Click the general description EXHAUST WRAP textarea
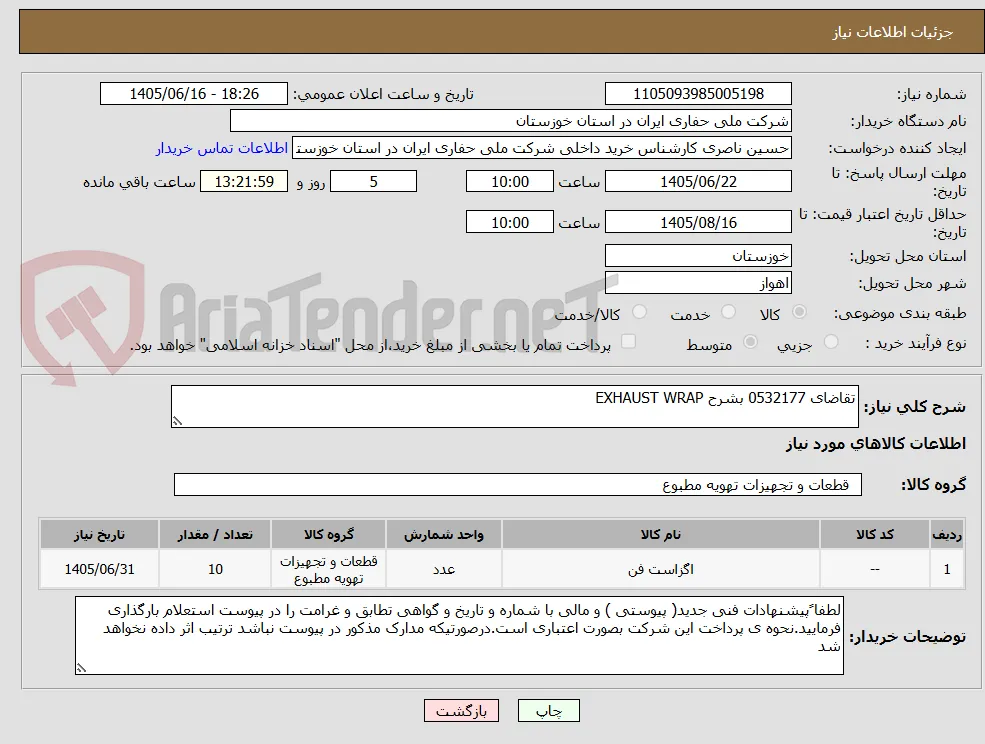Screen dimensions: 985x744 [x=514, y=407]
